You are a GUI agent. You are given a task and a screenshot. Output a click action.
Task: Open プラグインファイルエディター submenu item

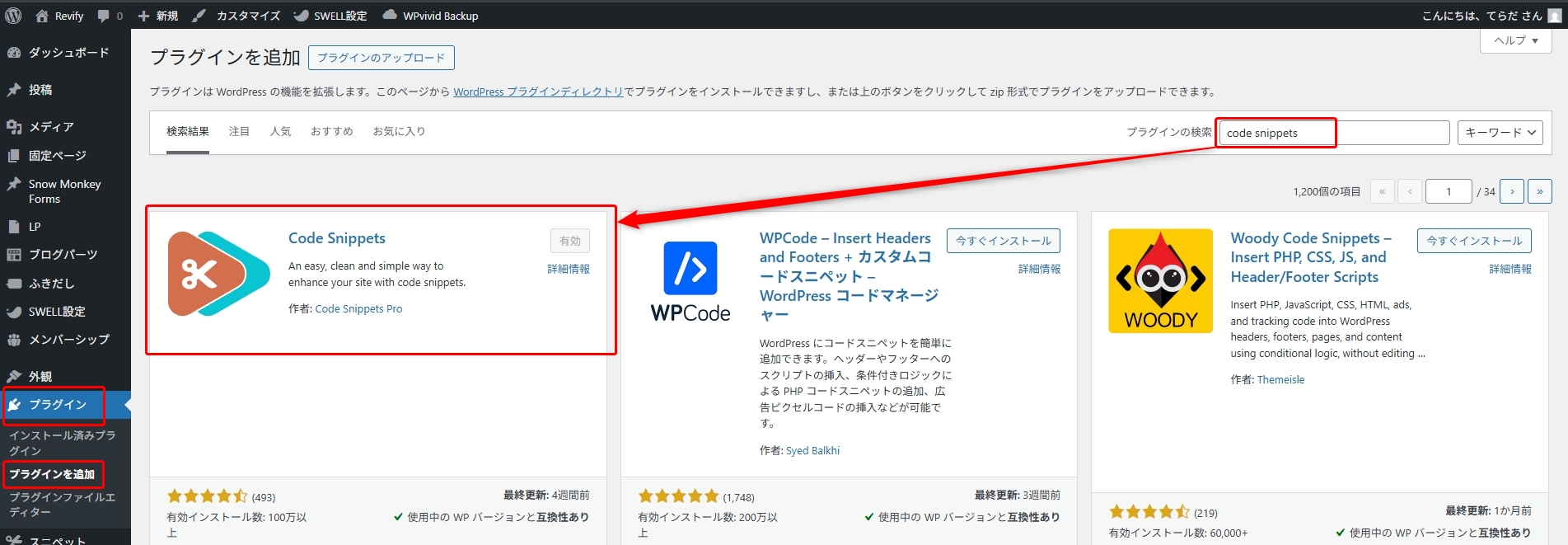pyautogui.click(x=63, y=505)
